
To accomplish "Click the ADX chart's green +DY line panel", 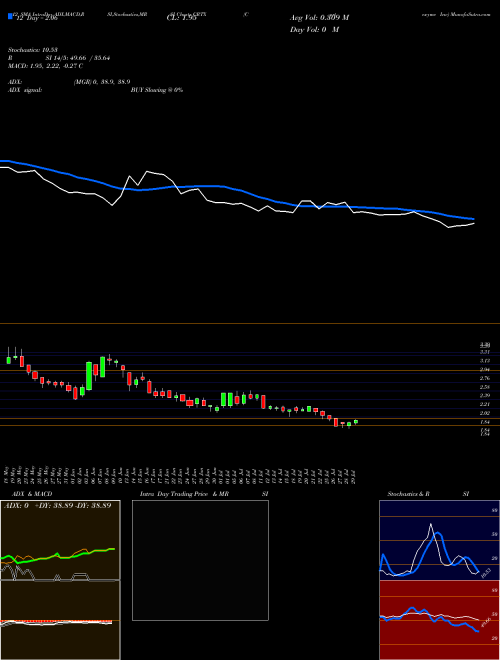I will point(60,540).
